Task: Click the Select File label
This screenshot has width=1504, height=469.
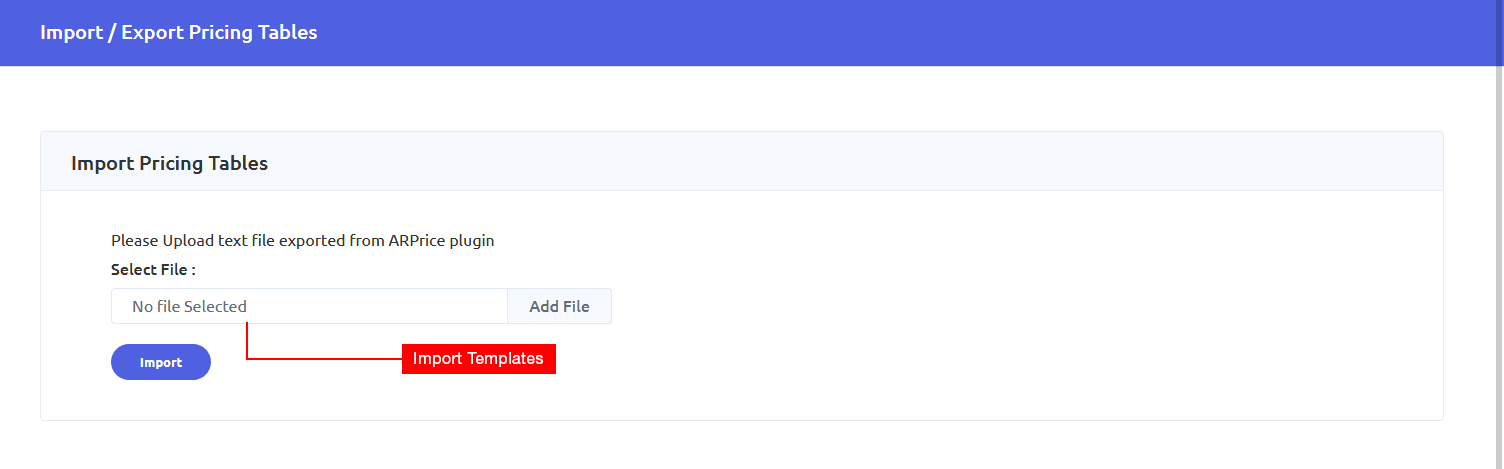Action: pyautogui.click(x=153, y=269)
